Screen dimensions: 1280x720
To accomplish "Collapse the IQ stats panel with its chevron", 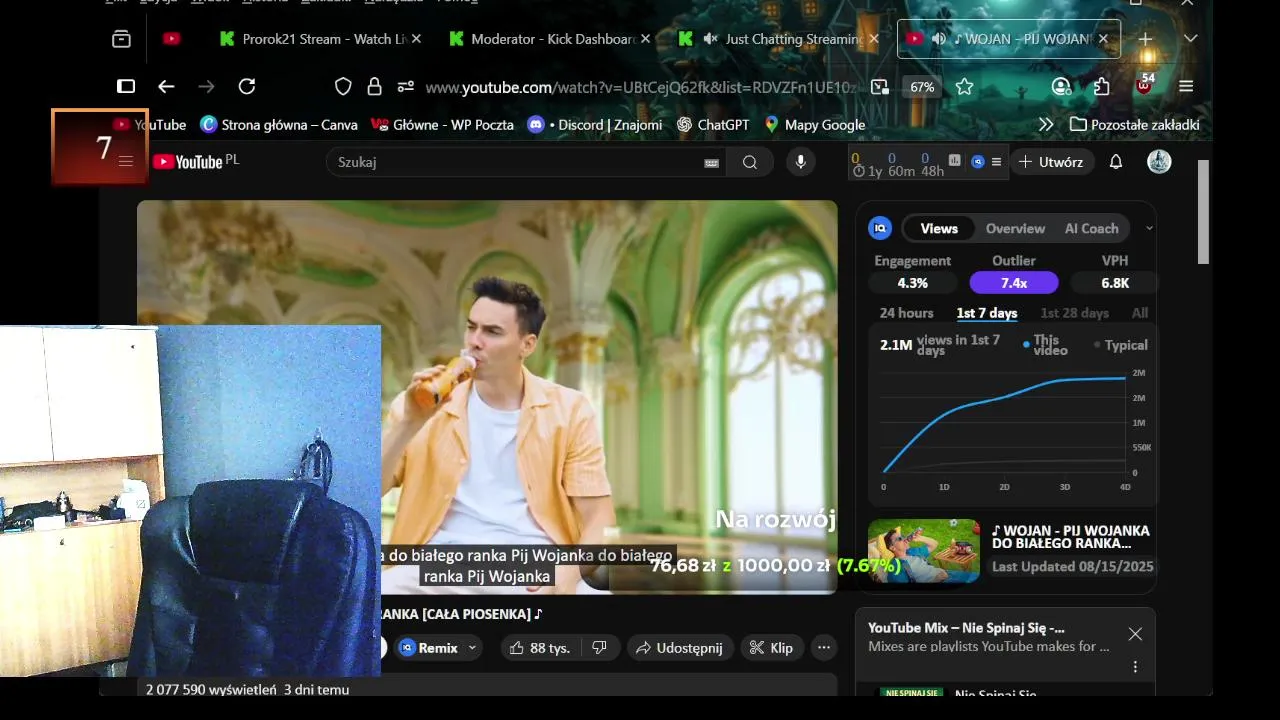I will 1149,228.
